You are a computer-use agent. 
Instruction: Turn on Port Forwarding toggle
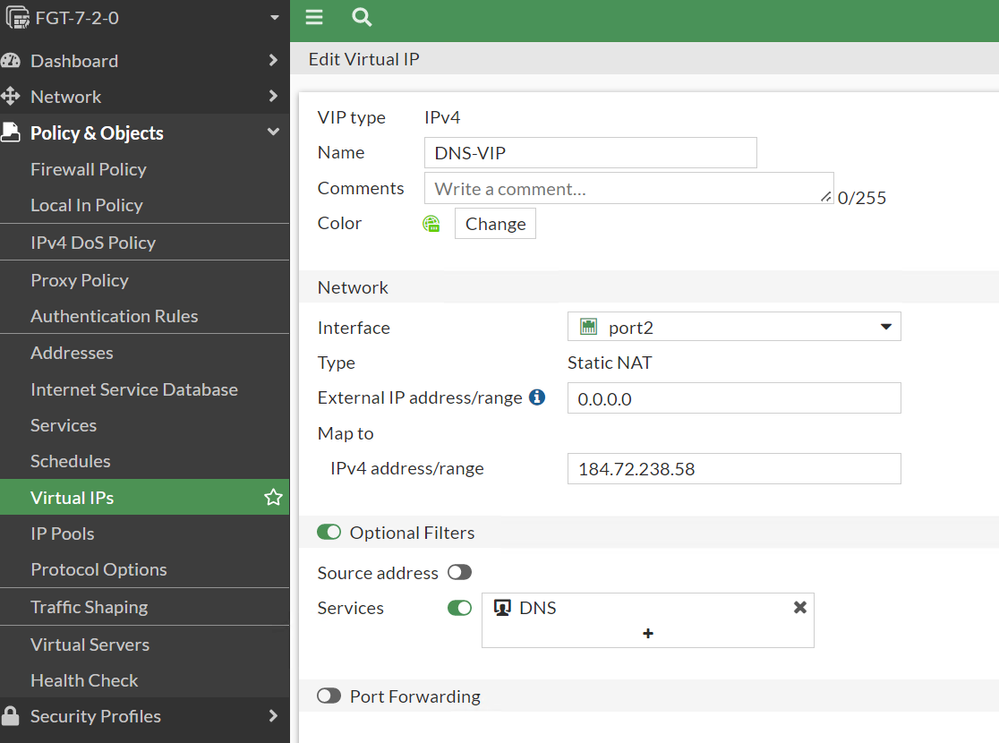pyautogui.click(x=329, y=695)
